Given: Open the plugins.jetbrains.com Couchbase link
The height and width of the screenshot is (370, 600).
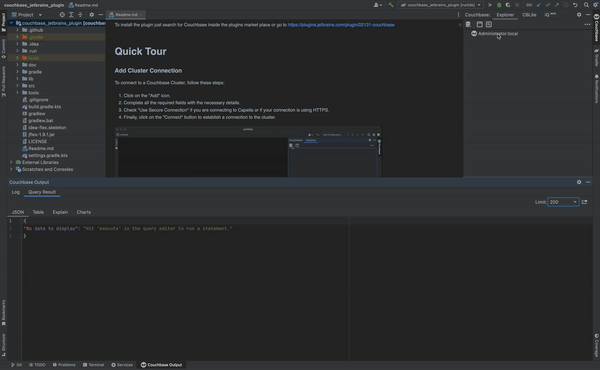Looking at the screenshot, I should coord(341,24).
